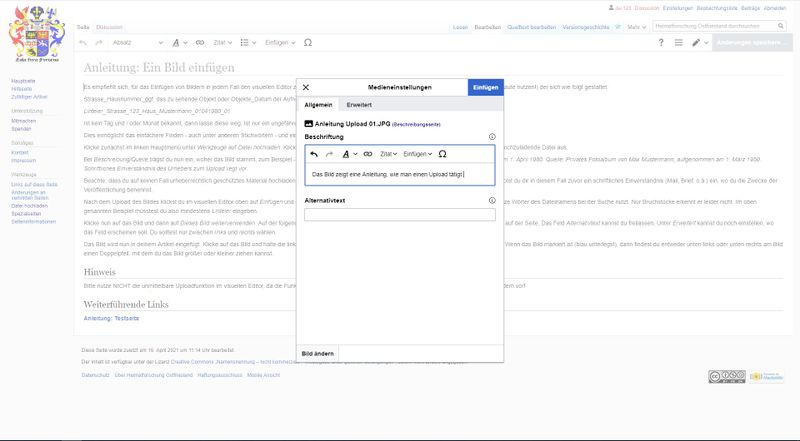This screenshot has width=800, height=441.
Task: Close the Medieneinstellungen dialog with the X
Action: (306, 88)
